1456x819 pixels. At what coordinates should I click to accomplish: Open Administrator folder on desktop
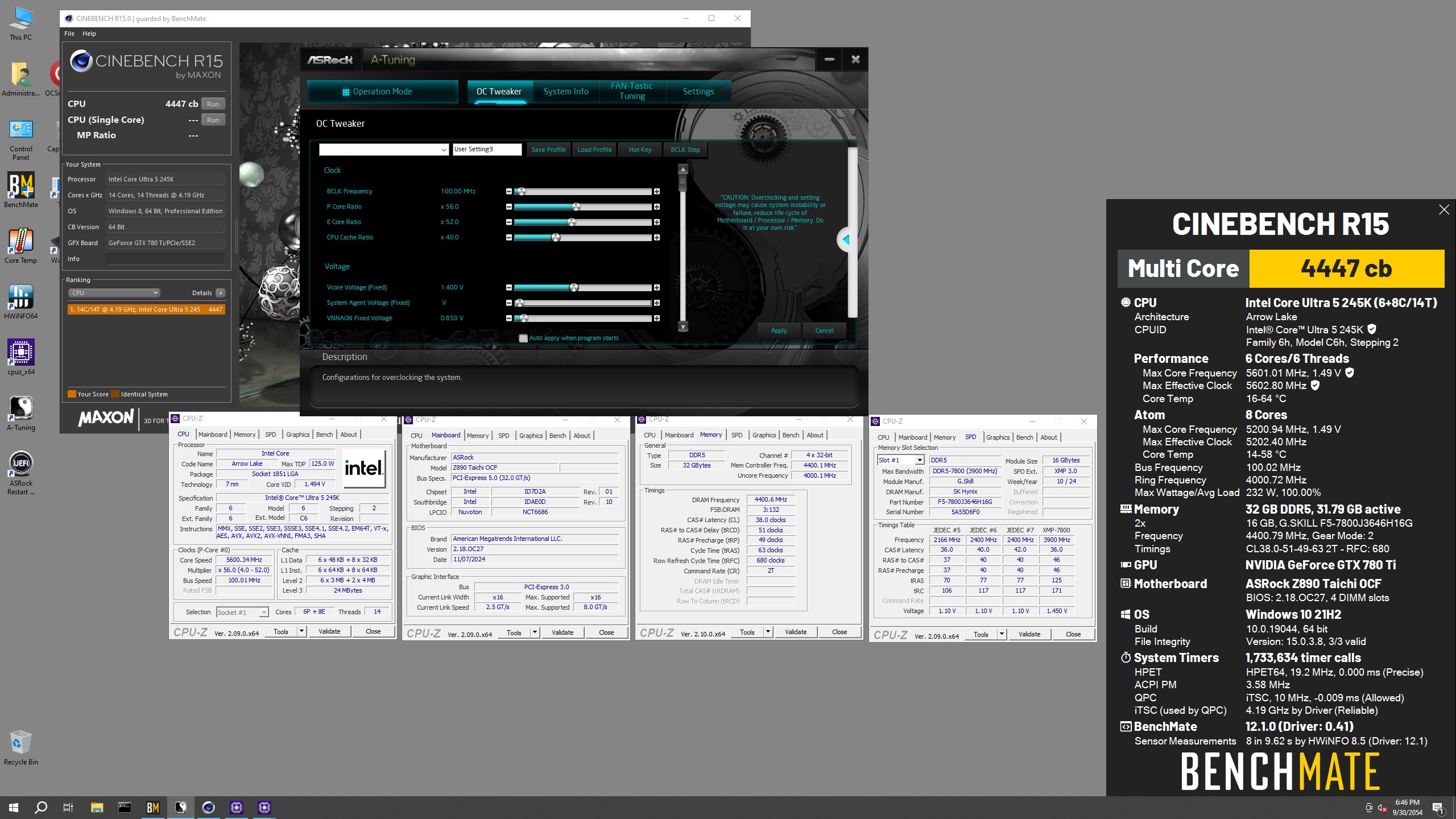click(x=21, y=80)
